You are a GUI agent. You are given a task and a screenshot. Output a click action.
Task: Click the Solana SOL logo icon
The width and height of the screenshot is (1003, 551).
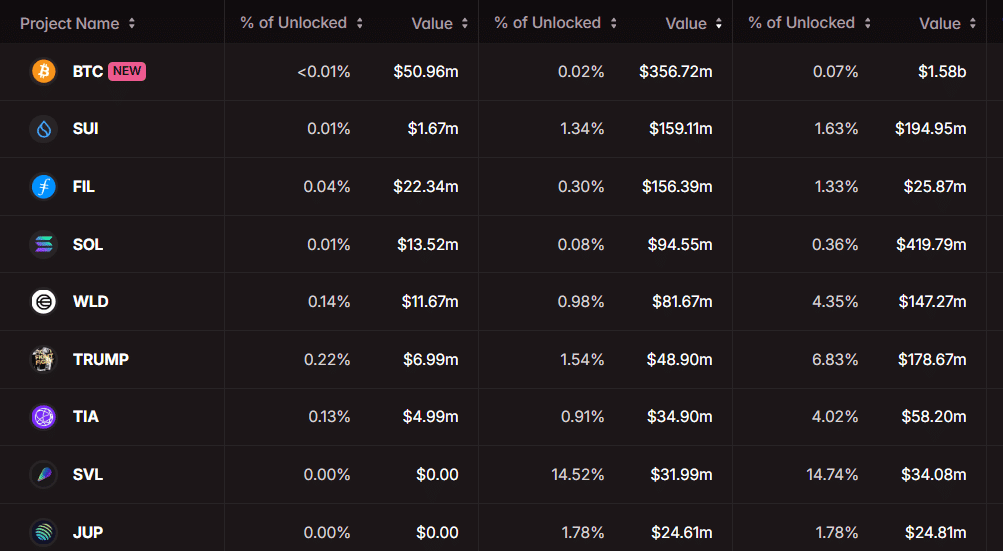(x=44, y=244)
